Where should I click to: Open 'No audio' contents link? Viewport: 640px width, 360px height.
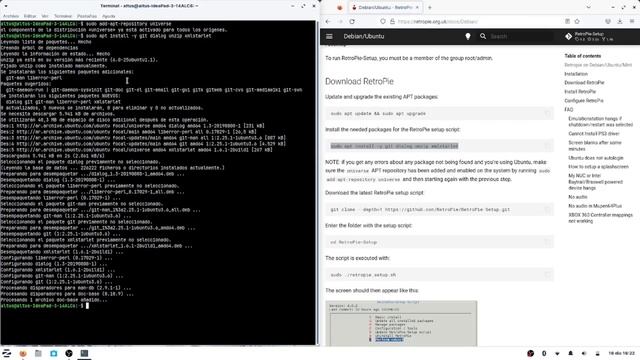coord(578,197)
